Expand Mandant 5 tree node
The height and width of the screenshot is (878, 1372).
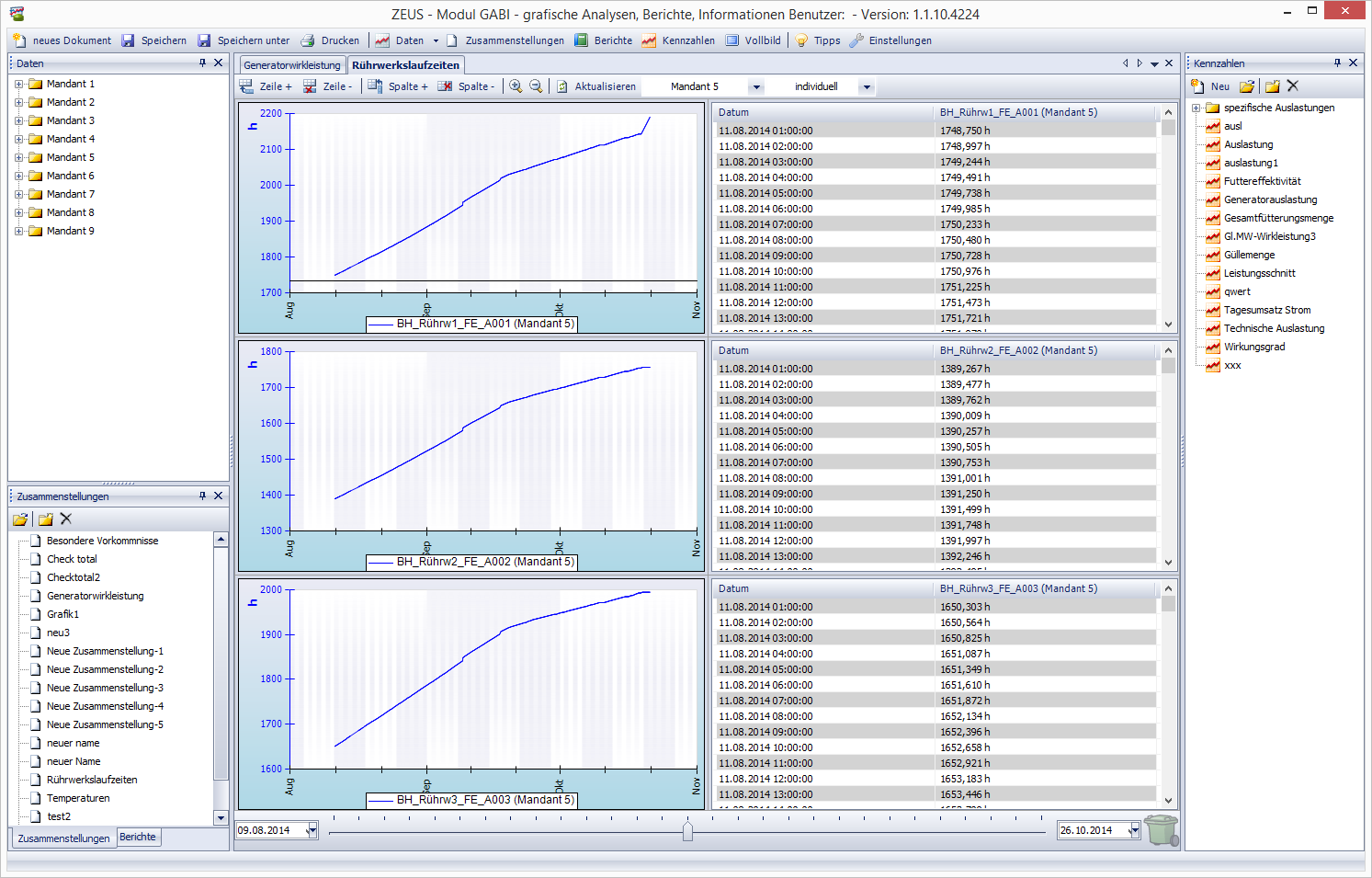18,157
